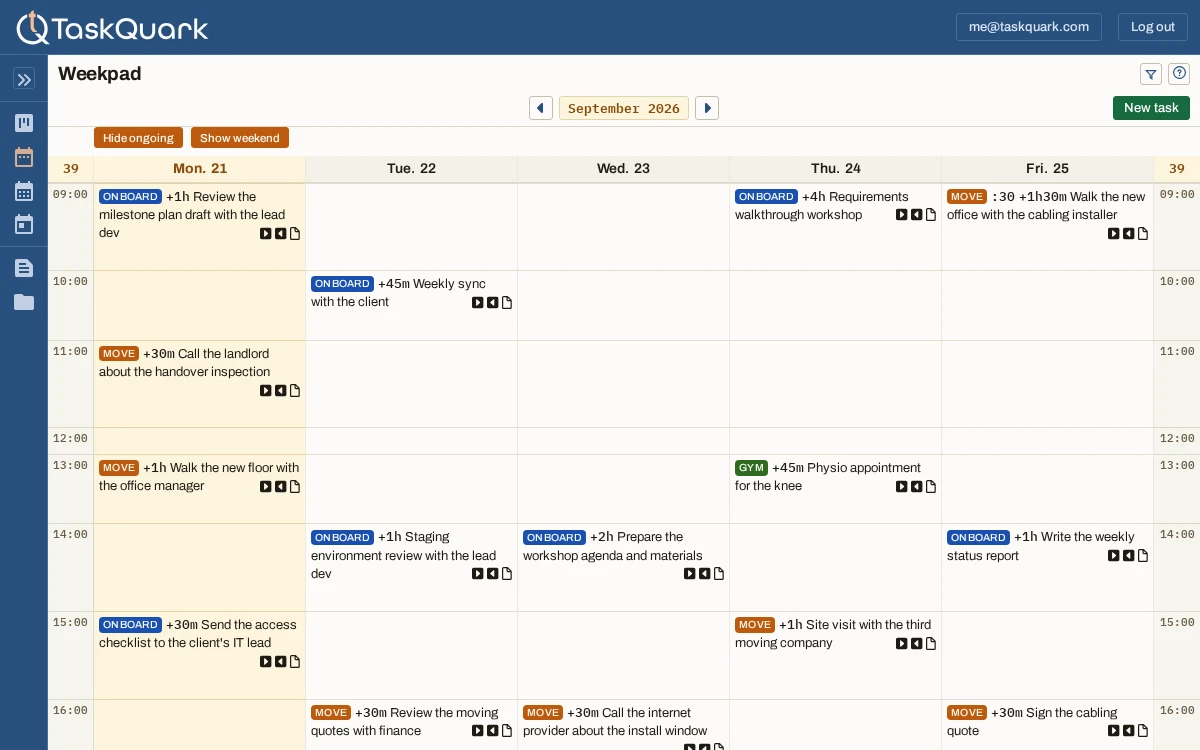
Task: Open the single-day calendar view in sidebar
Action: click(24, 224)
